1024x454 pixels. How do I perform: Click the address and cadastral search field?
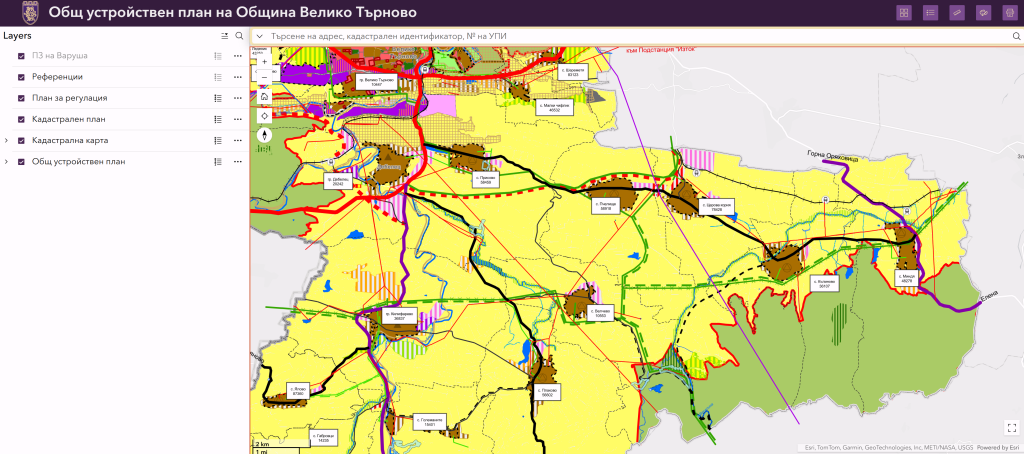[638, 37]
